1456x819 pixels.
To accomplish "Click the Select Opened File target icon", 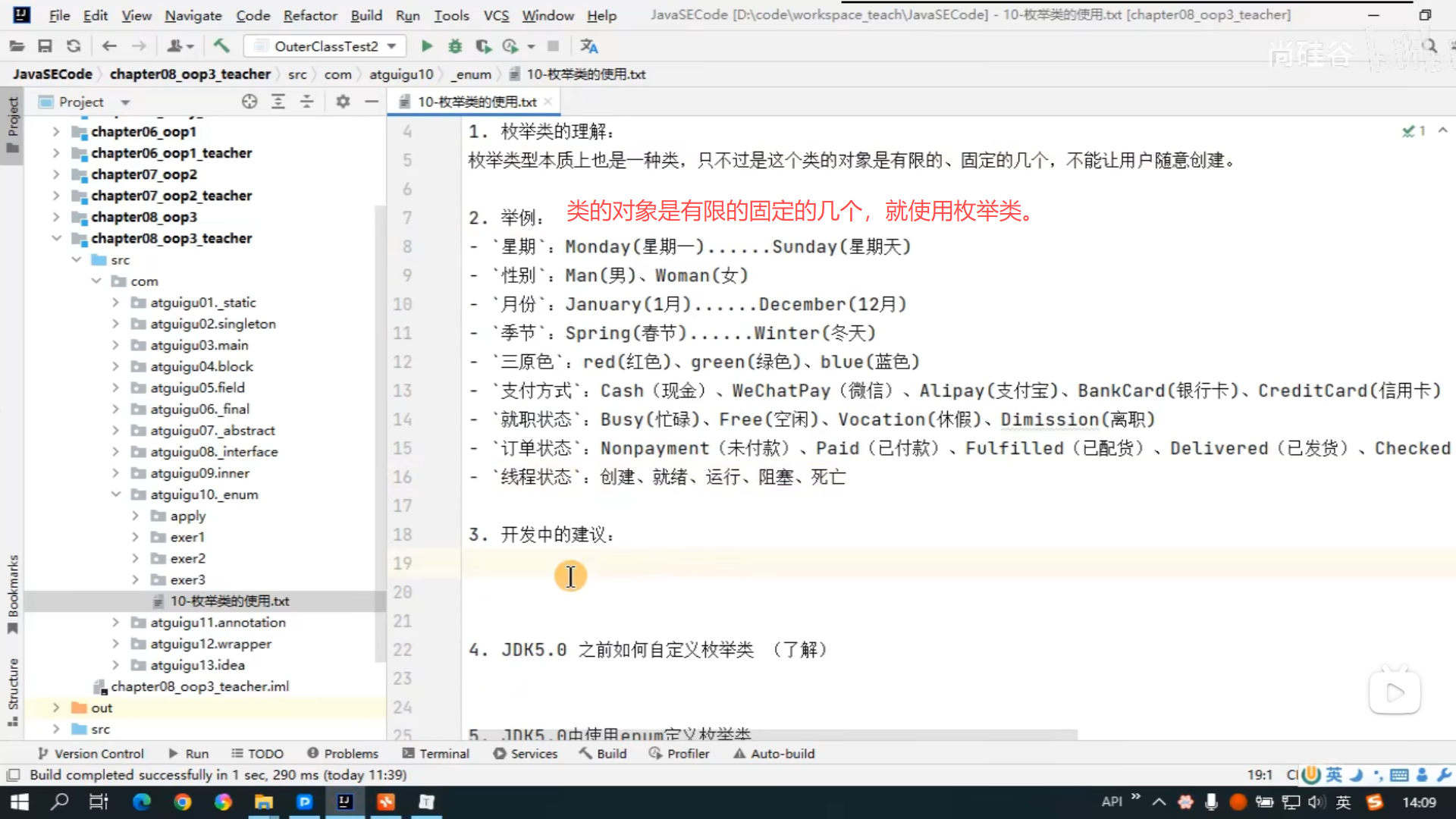I will point(249,102).
